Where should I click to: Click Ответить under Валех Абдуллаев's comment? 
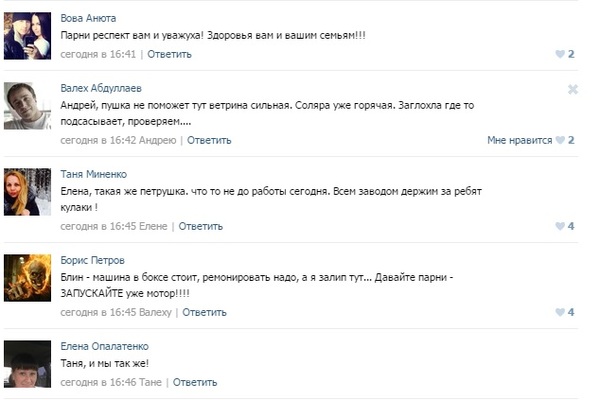coord(209,140)
